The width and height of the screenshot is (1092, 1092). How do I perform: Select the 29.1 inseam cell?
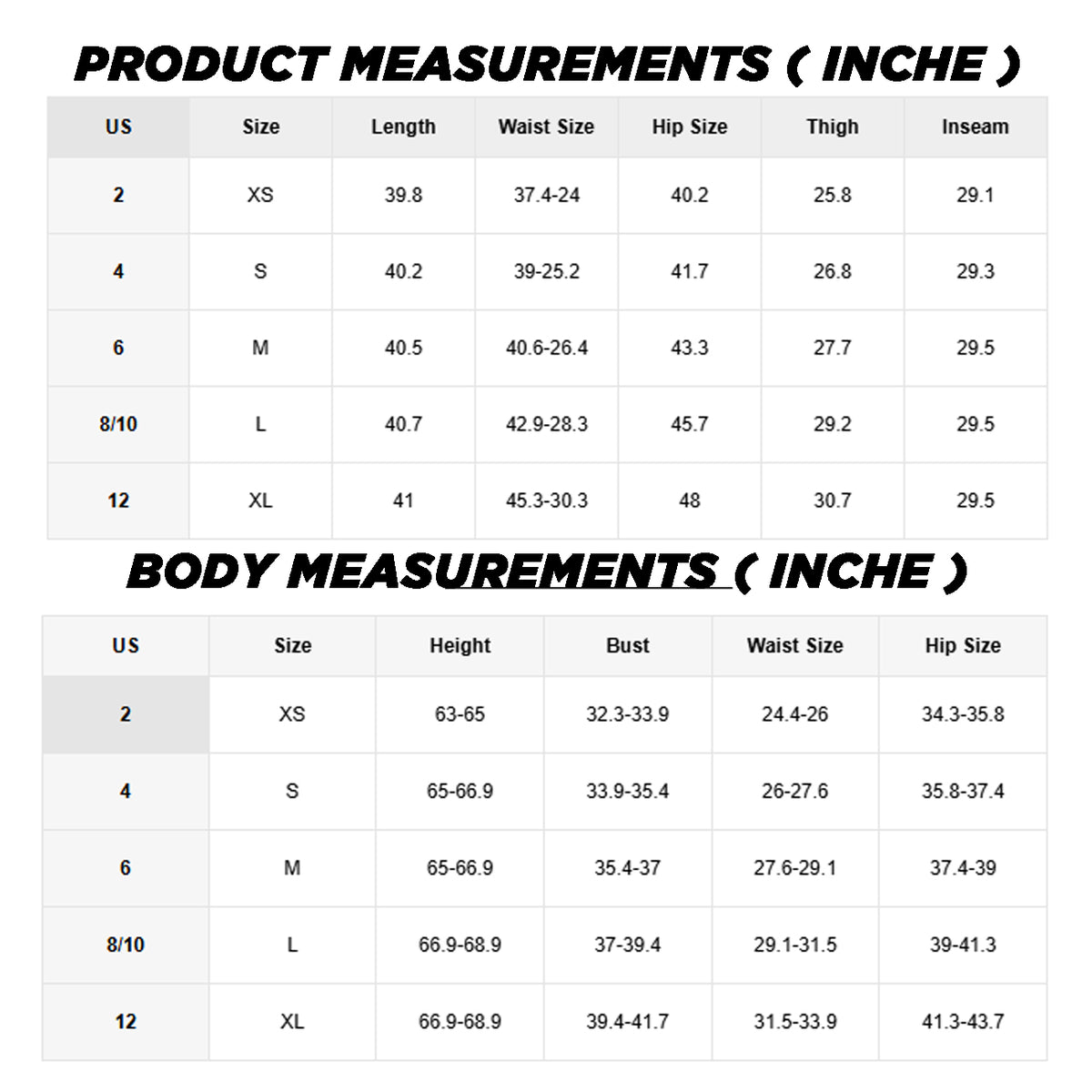975,196
